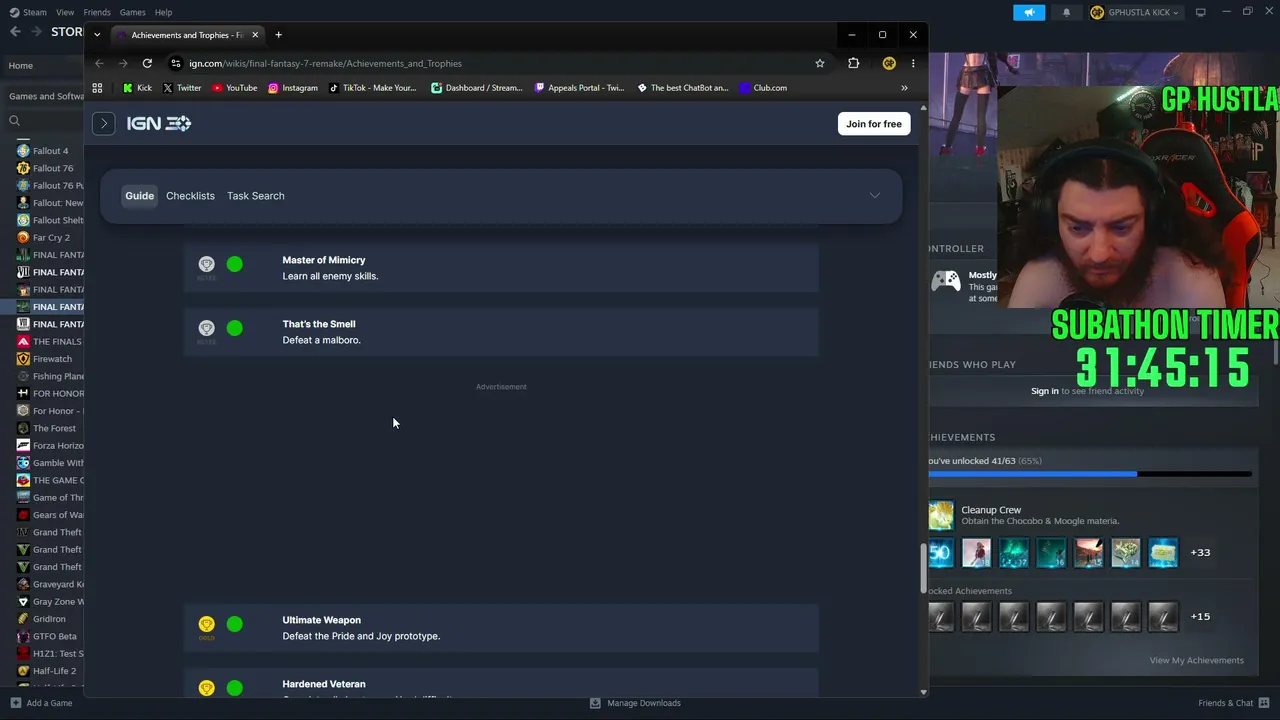Click the gold trophy icon for Ultimate Weapon

(x=206, y=624)
